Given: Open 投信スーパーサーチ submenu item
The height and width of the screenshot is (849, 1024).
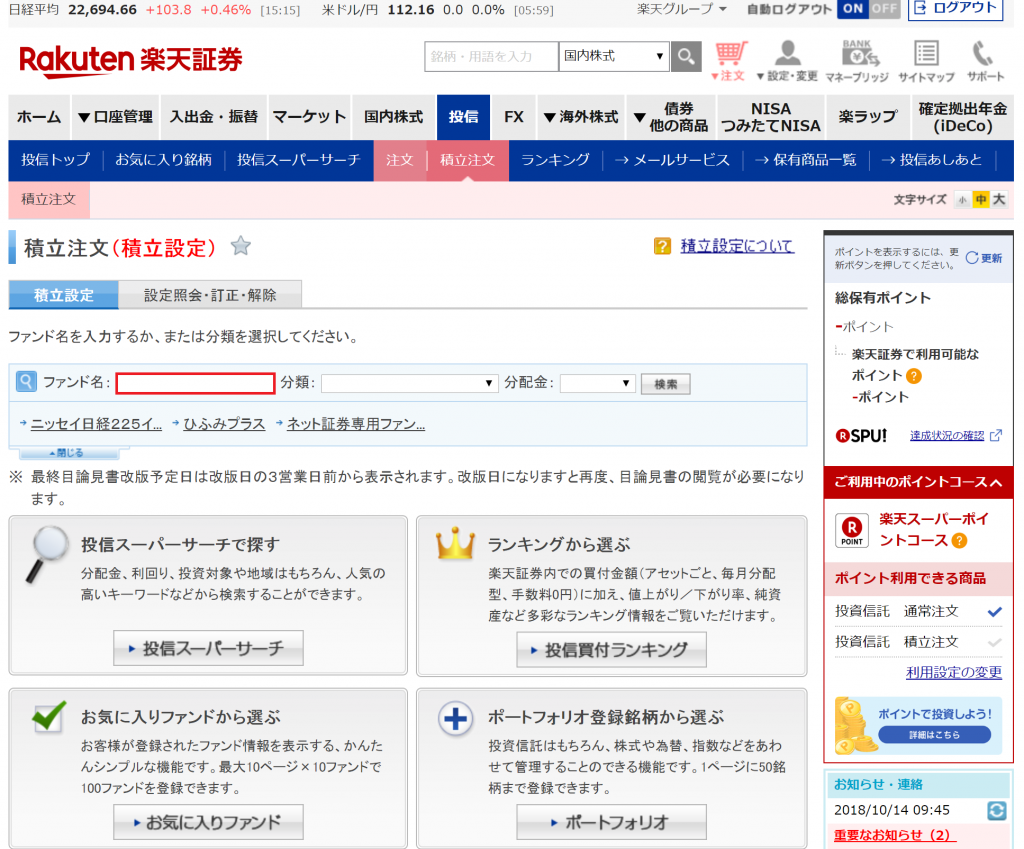Looking at the screenshot, I should (298, 160).
